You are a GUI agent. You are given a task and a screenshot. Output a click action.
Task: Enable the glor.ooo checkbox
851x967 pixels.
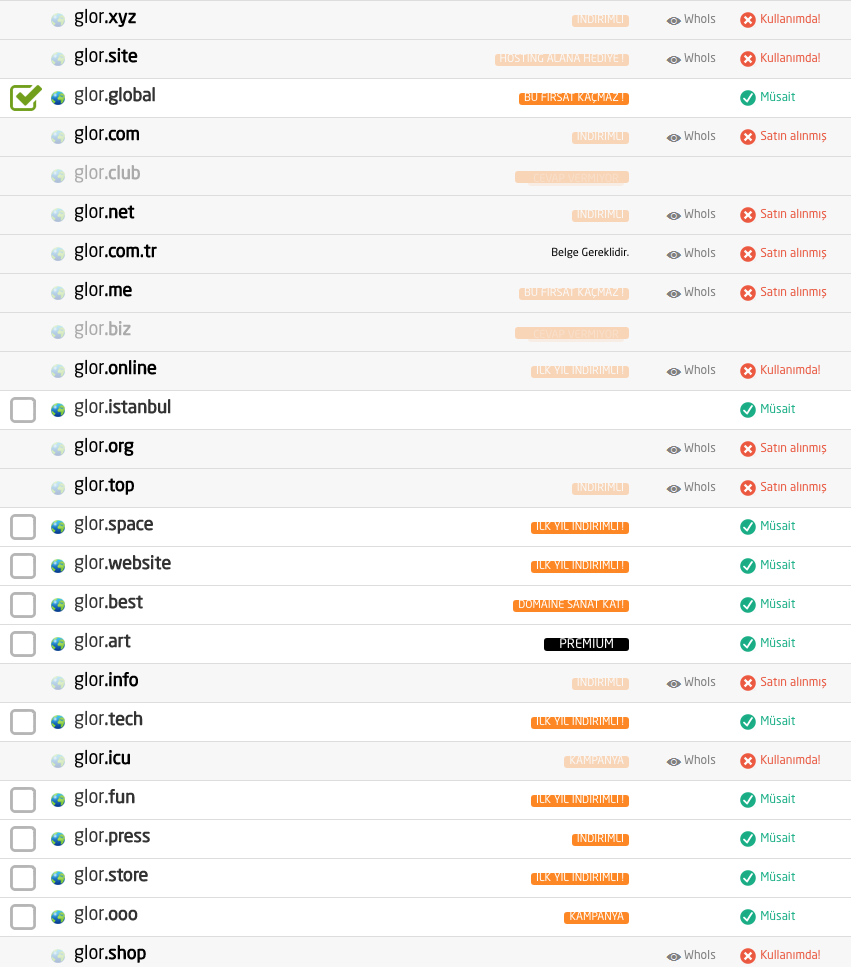pos(23,917)
